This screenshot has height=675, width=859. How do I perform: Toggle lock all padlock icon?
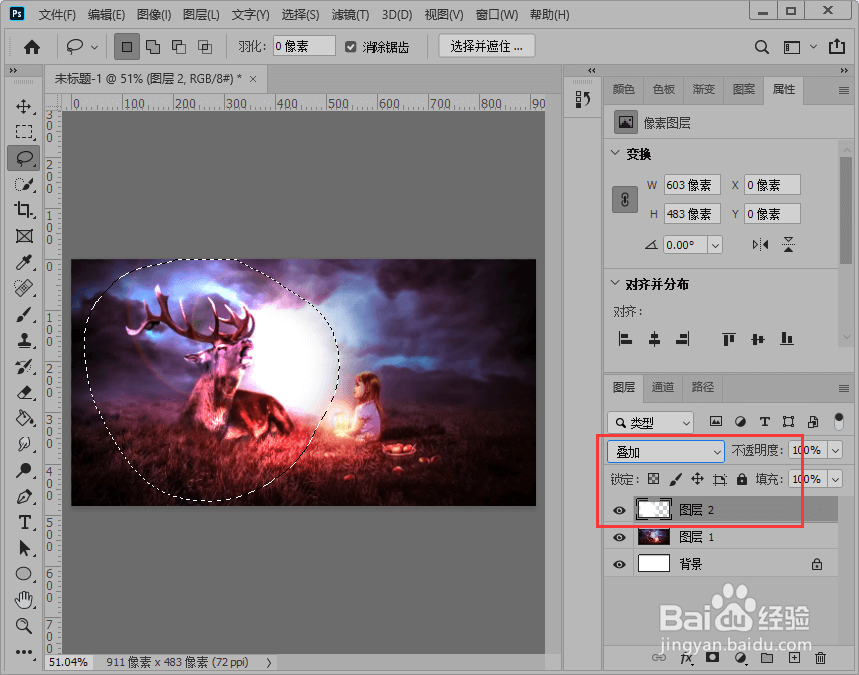[742, 479]
